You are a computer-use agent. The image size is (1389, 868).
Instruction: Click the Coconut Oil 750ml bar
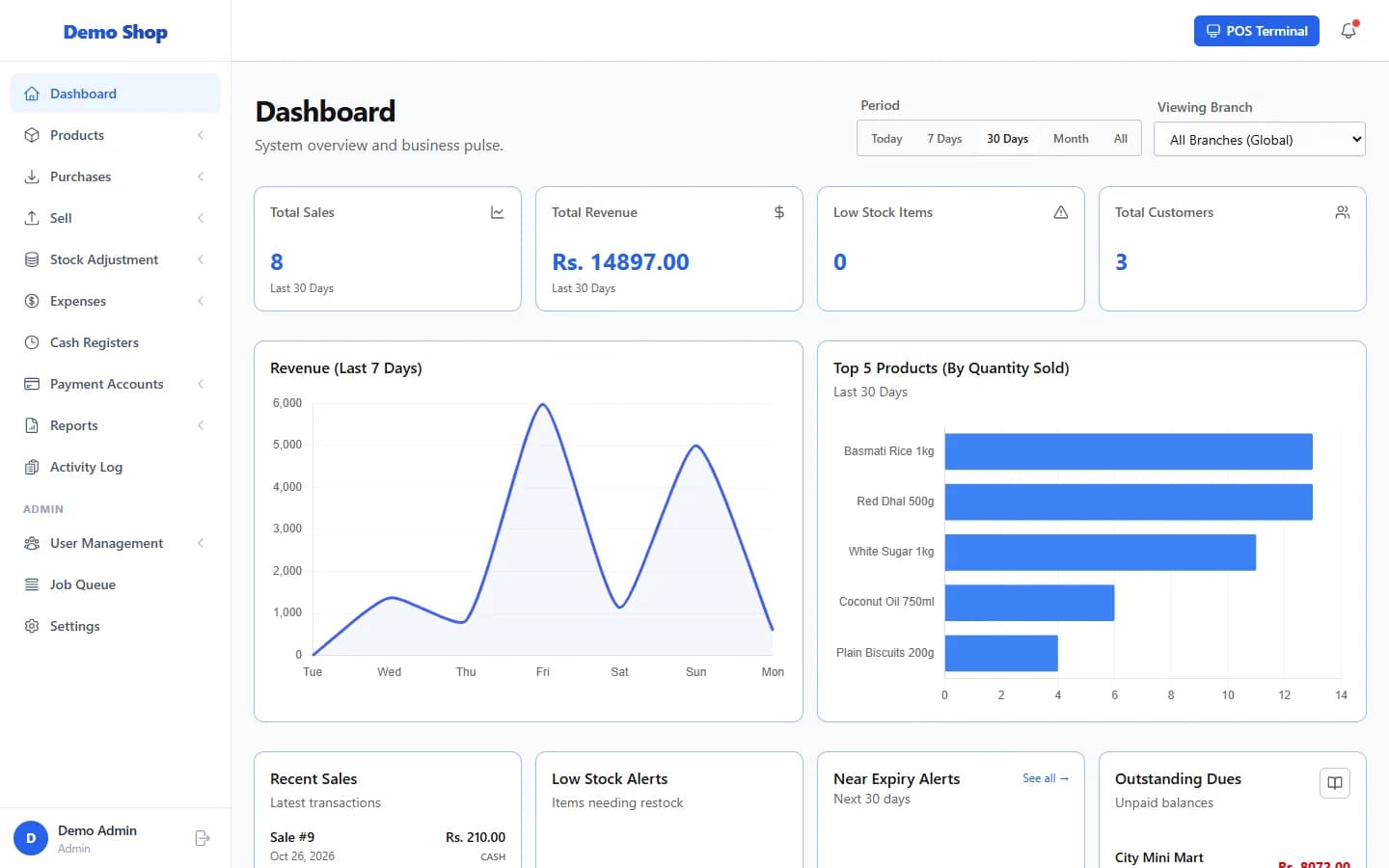(x=1029, y=603)
